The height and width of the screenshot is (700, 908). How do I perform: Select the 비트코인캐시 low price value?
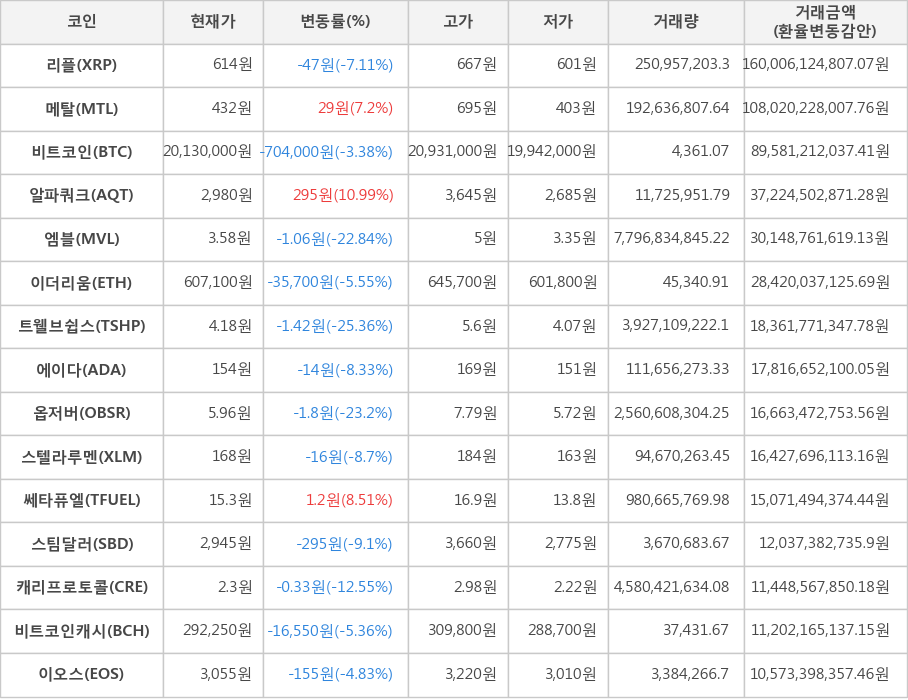557,631
